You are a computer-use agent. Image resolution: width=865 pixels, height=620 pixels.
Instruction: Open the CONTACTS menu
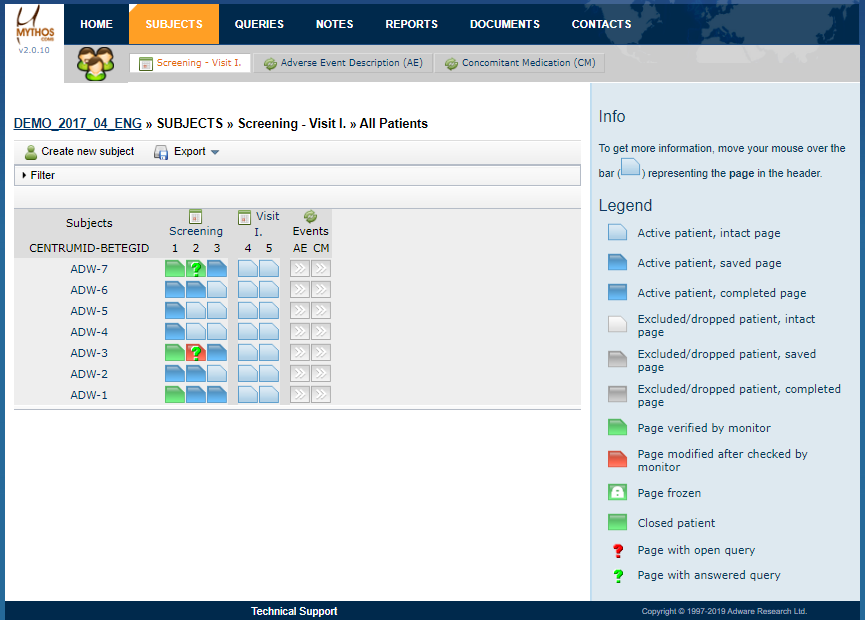click(x=601, y=24)
